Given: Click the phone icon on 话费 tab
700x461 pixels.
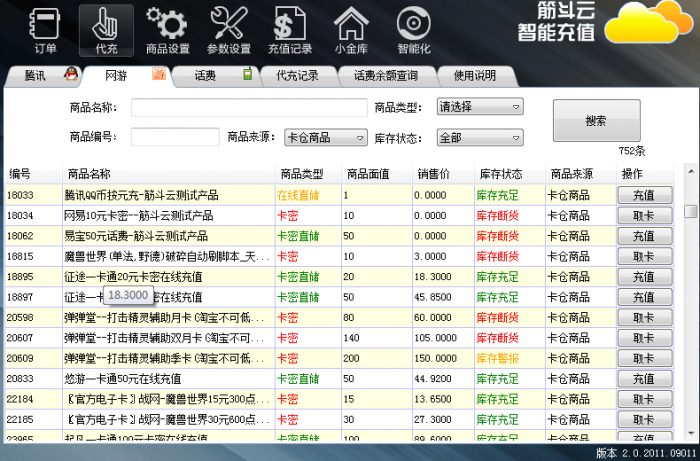Looking at the screenshot, I should (x=247, y=74).
